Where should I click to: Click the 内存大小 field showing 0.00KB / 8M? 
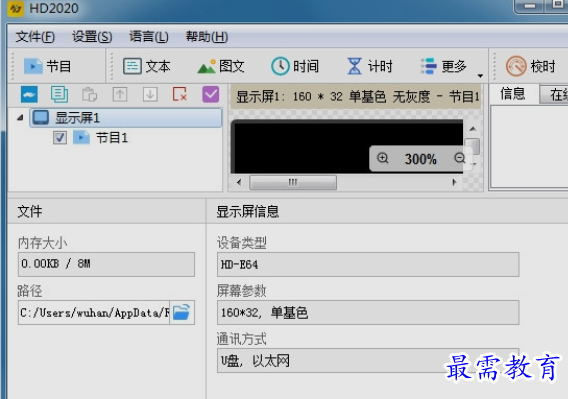[x=106, y=264]
